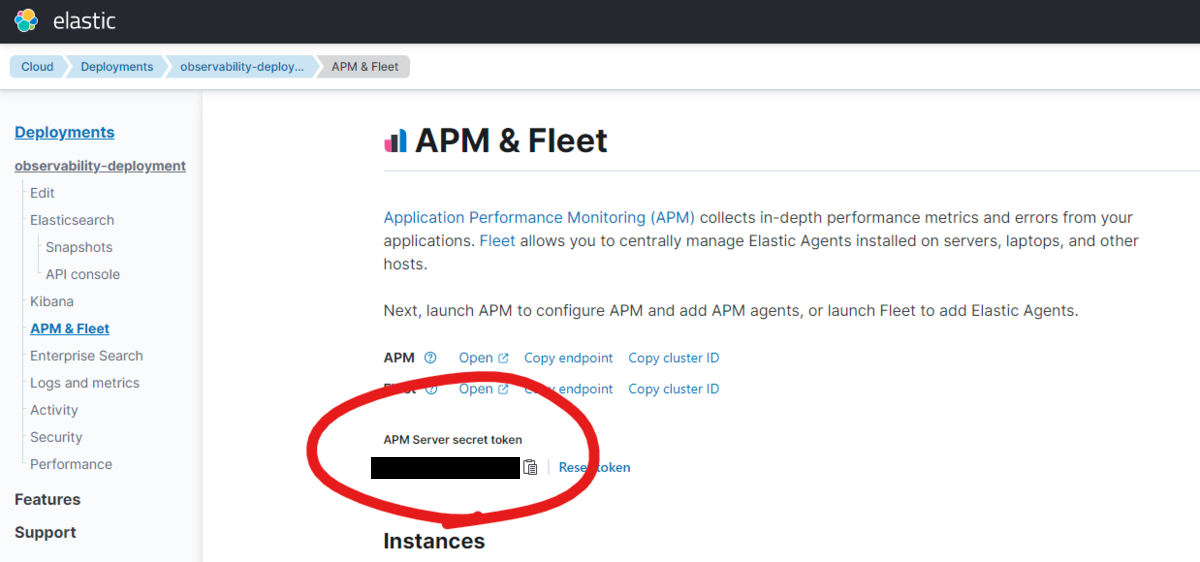Image resolution: width=1200 pixels, height=562 pixels.
Task: Click the Fleet link in the description
Action: [497, 241]
